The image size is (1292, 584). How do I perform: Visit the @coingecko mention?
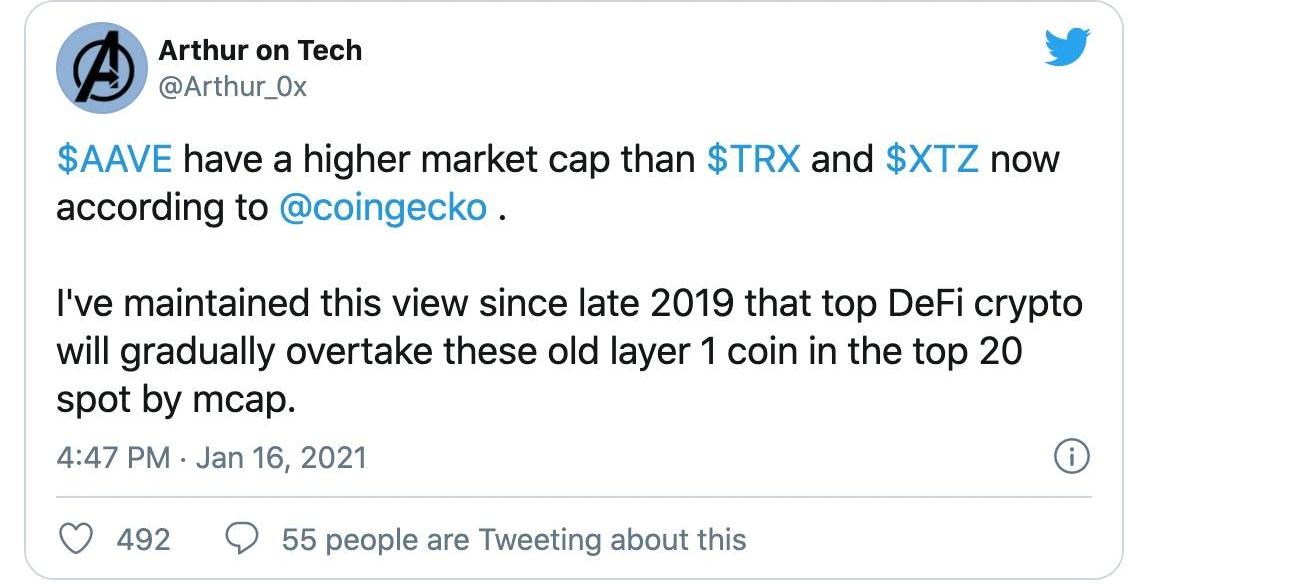click(x=383, y=208)
